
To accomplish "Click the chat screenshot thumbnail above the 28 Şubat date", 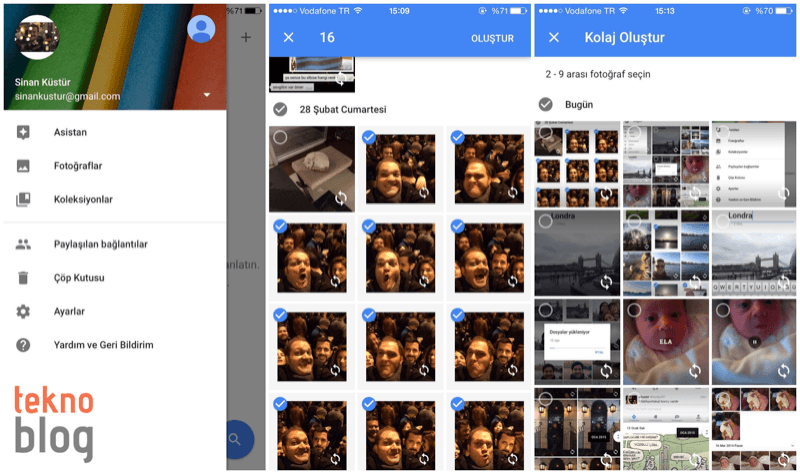I will pos(312,74).
